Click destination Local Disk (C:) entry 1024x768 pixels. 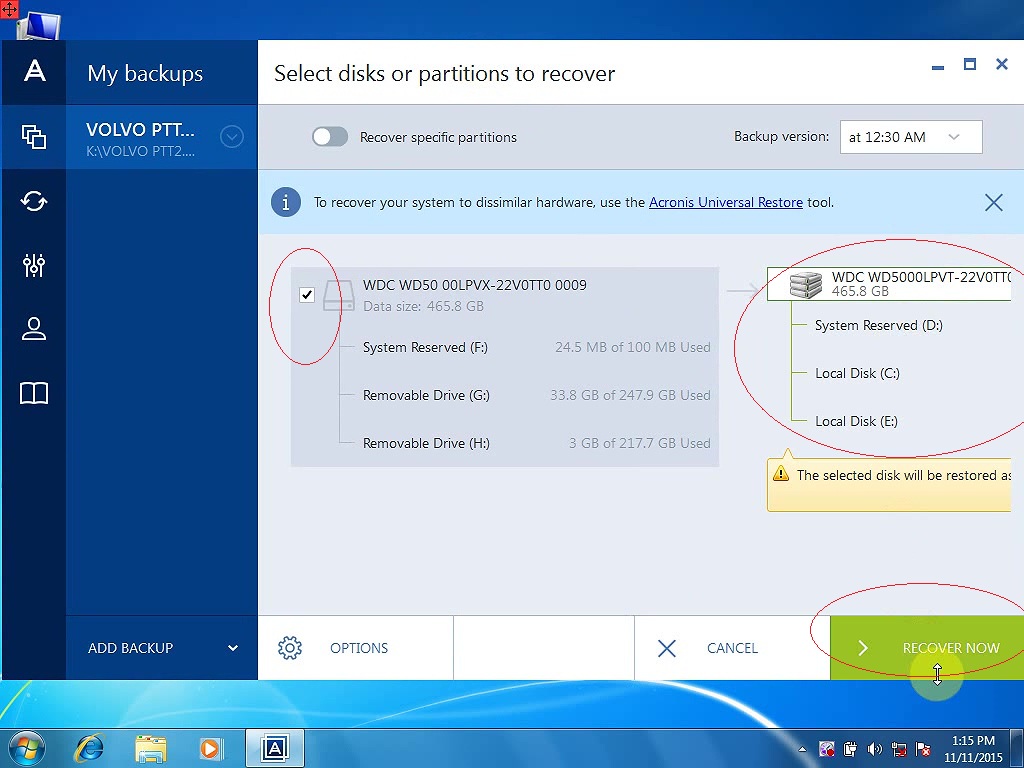click(857, 374)
